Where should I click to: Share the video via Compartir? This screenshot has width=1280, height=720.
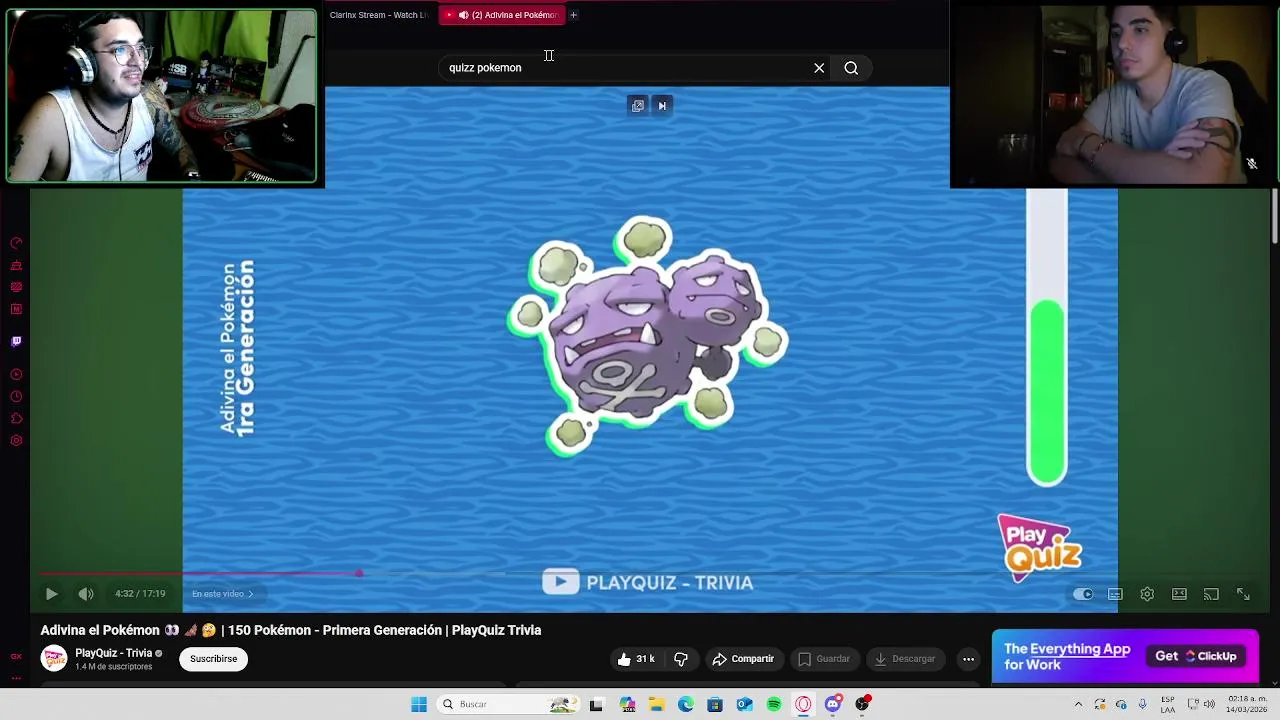point(743,659)
